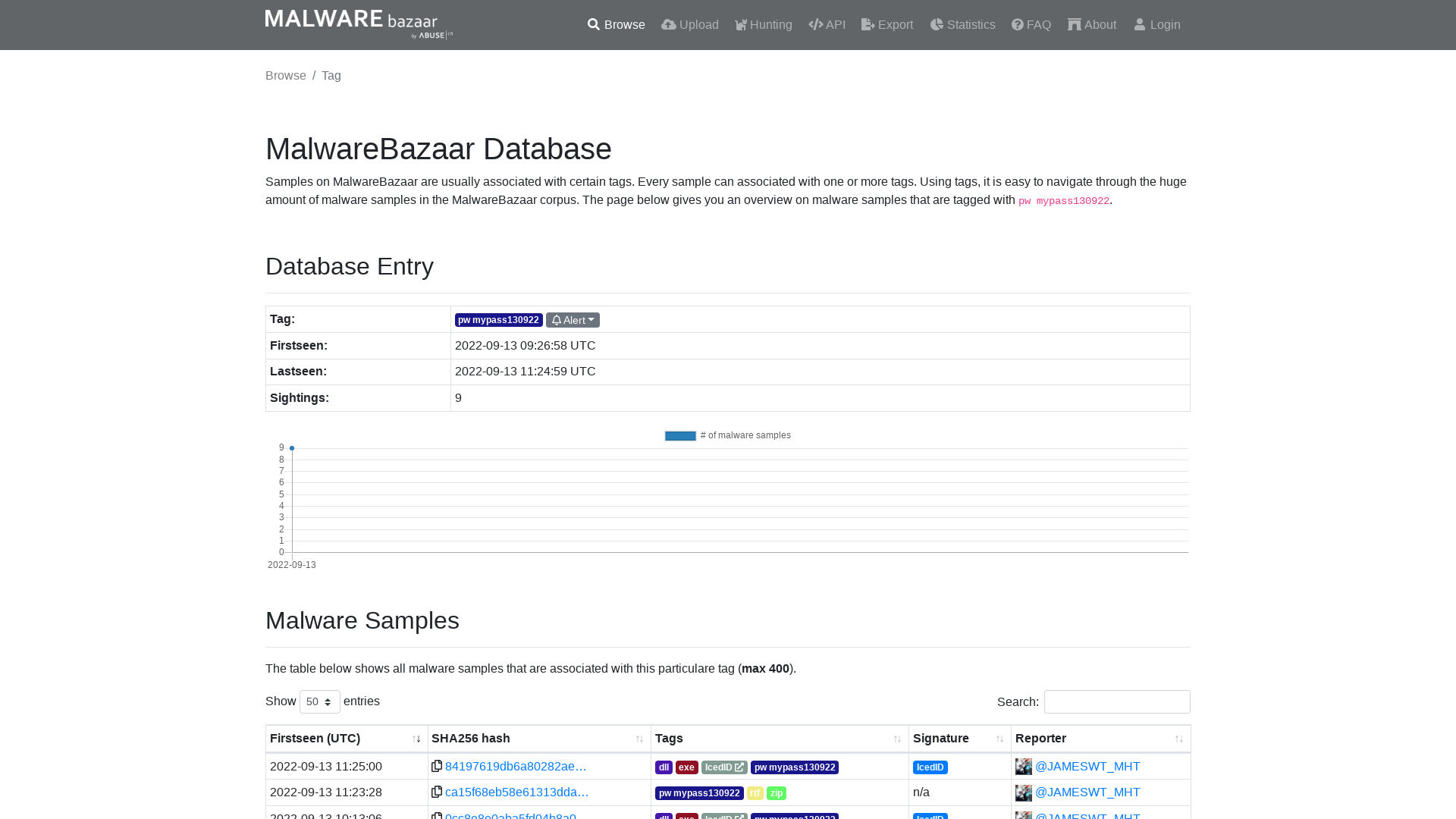Change the Show entries count dropdown

[319, 701]
